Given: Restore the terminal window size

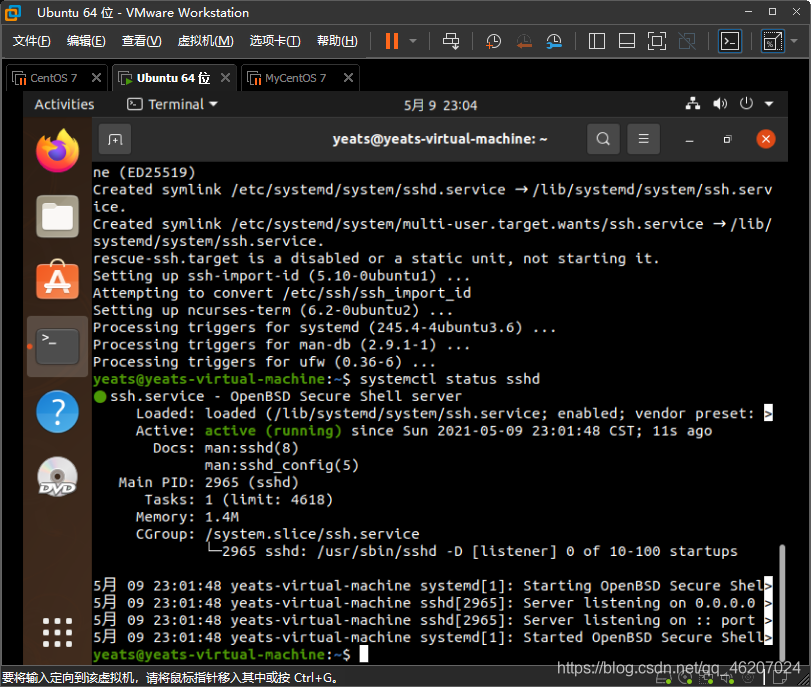Looking at the screenshot, I should tap(727, 139).
